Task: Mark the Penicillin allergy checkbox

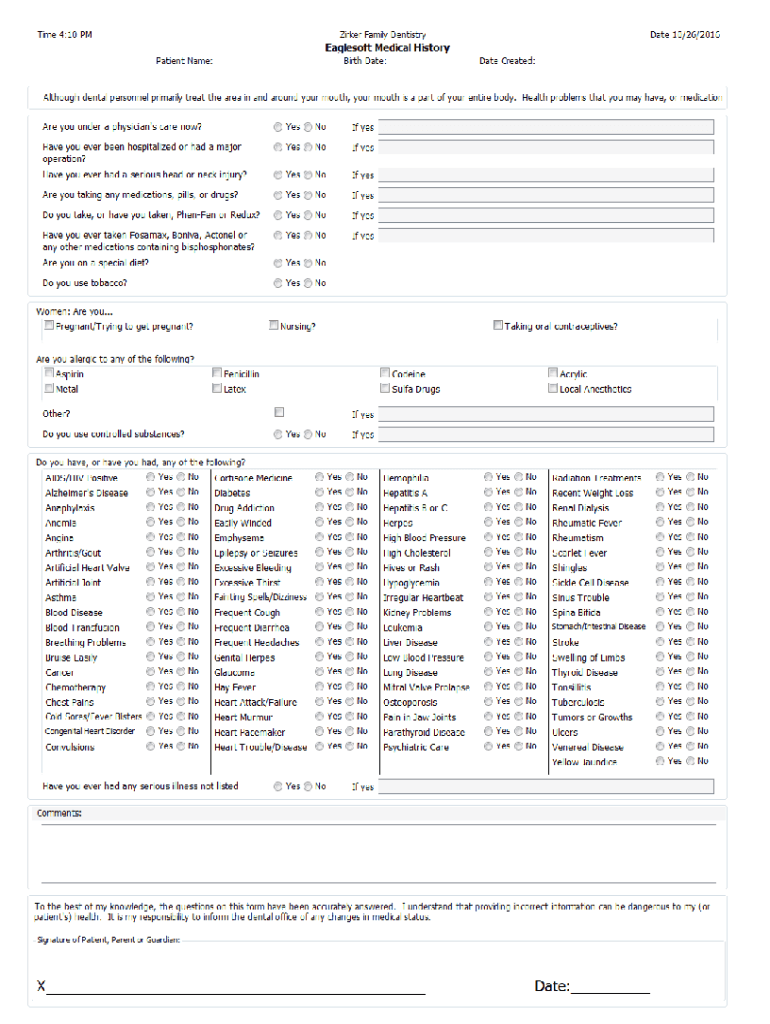Action: (217, 373)
